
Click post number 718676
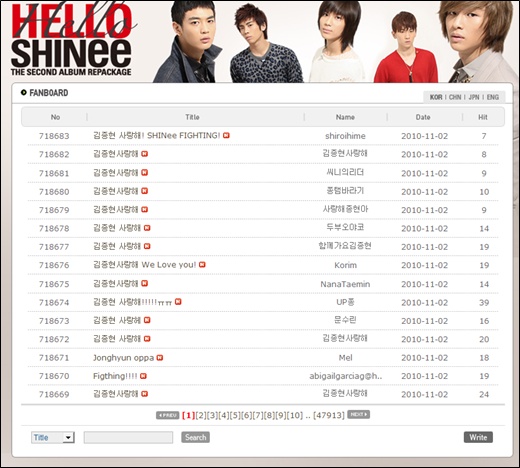(x=54, y=265)
